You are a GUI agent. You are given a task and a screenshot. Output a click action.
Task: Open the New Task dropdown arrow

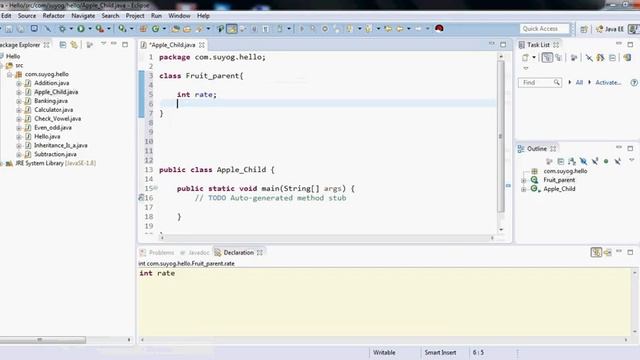(x=534, y=58)
